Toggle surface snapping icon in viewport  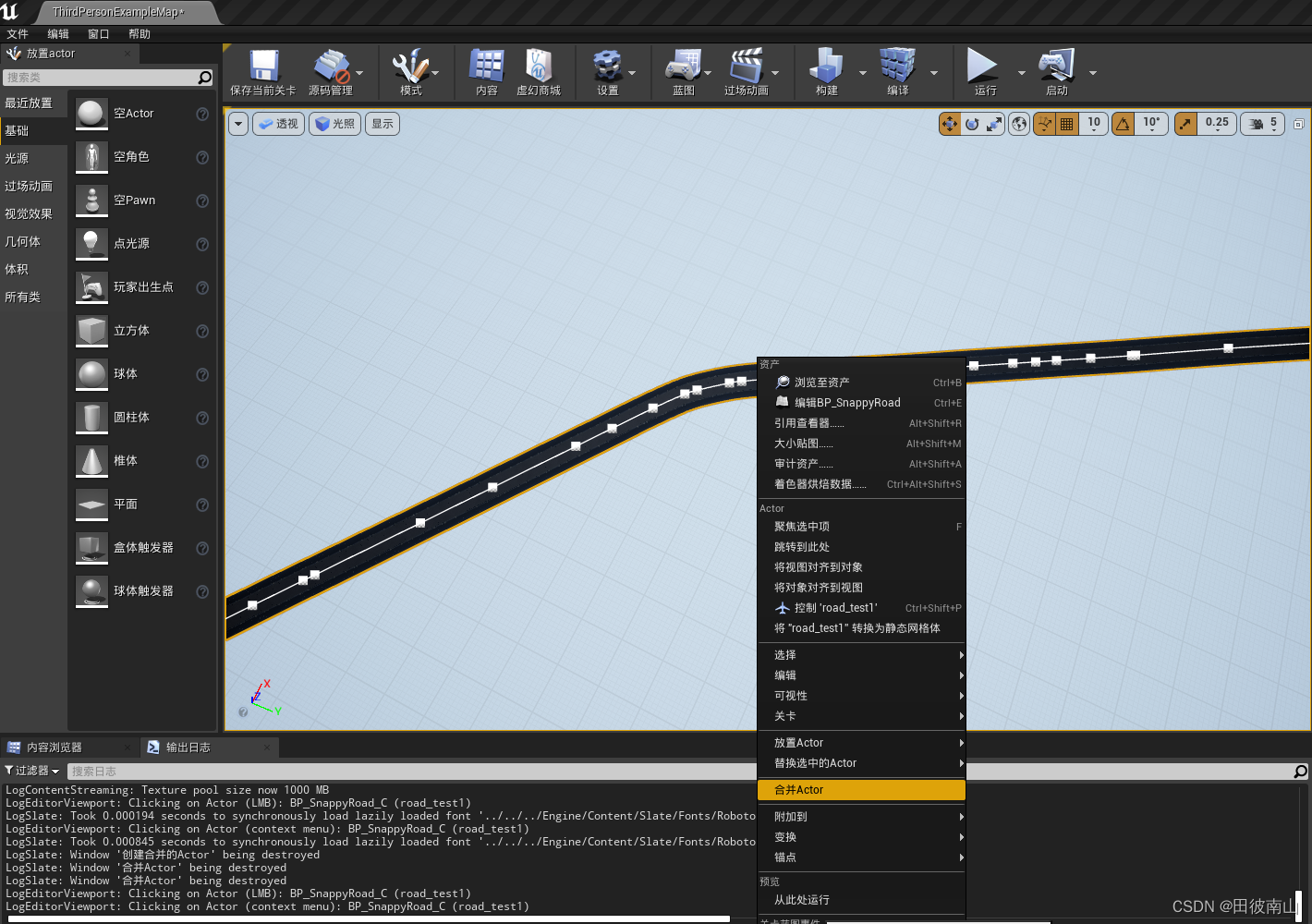1045,124
